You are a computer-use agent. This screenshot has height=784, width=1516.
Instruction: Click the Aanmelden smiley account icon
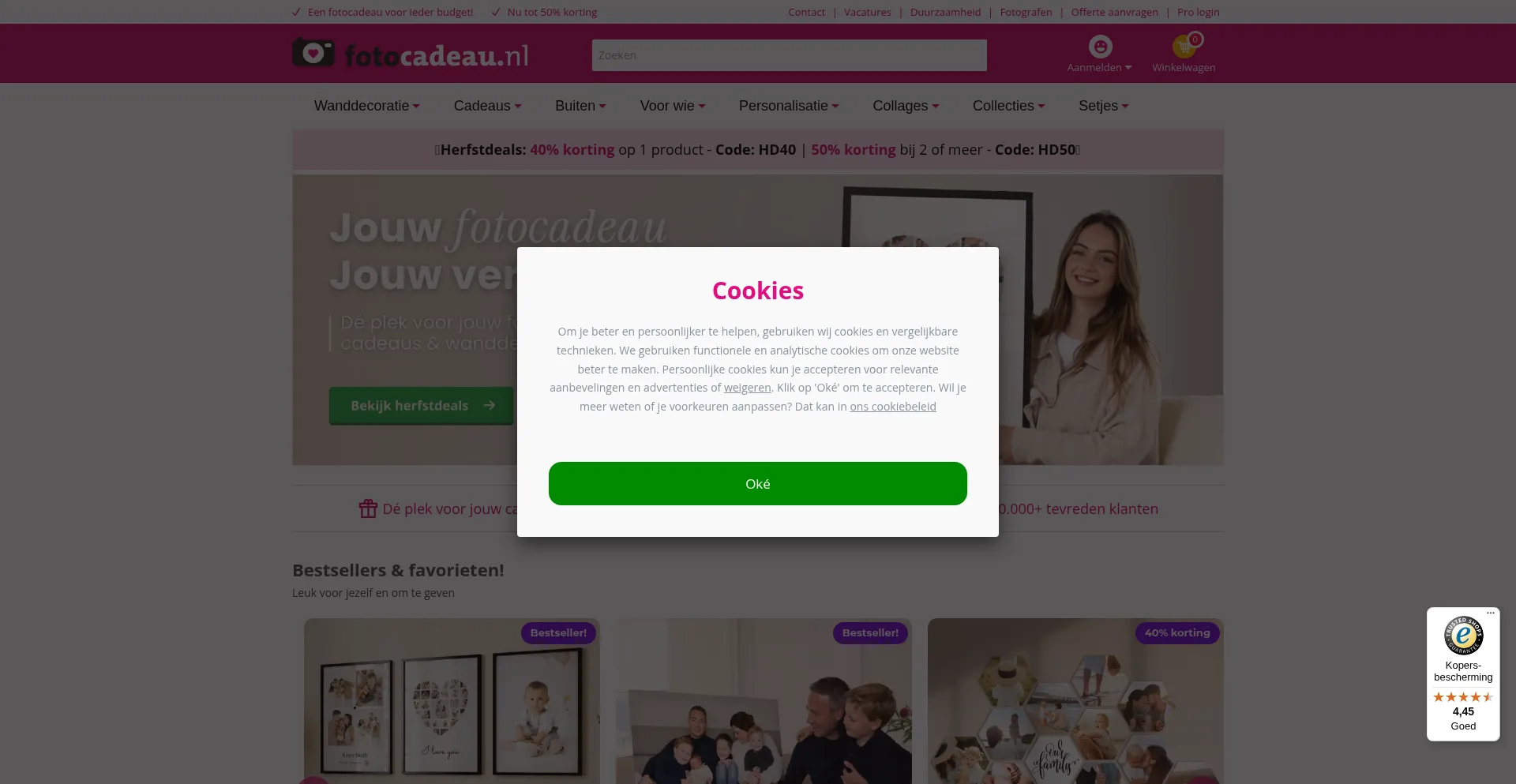point(1100,47)
